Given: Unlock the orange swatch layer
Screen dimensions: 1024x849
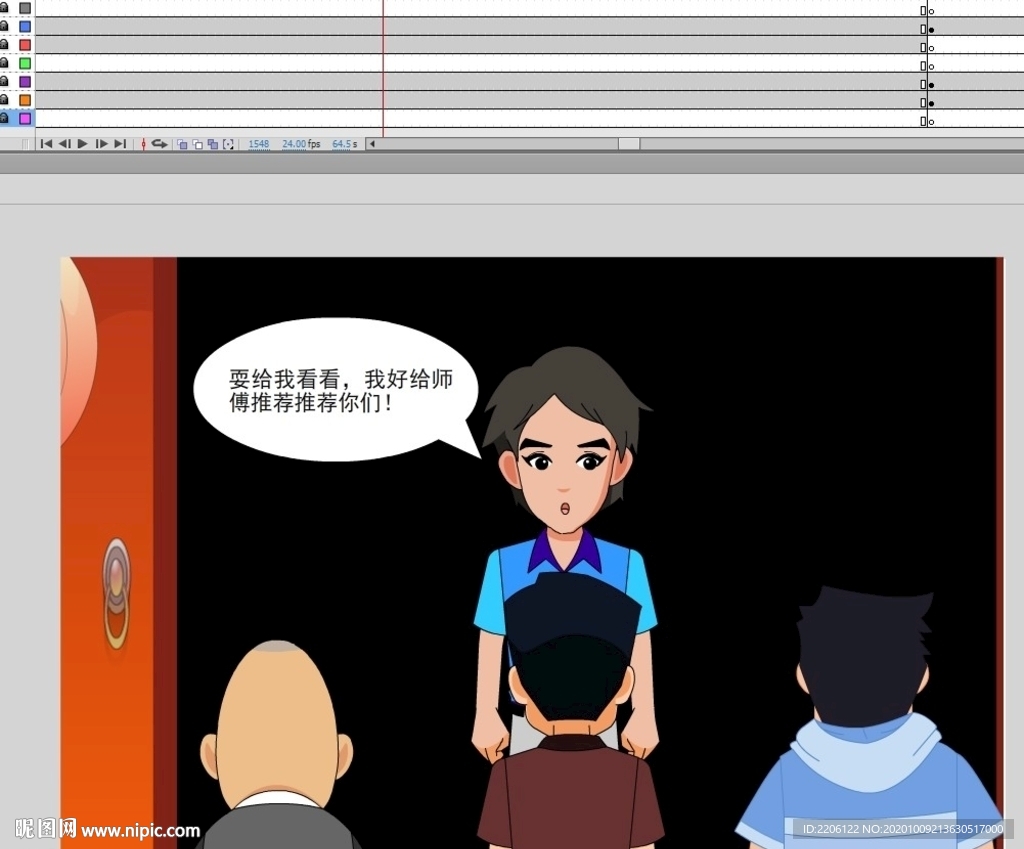Looking at the screenshot, I should pos(4,99).
